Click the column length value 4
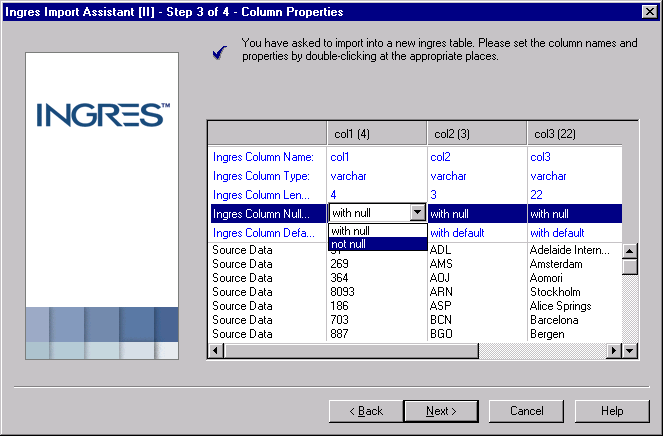Screen dimensions: 663x436 point(377,195)
